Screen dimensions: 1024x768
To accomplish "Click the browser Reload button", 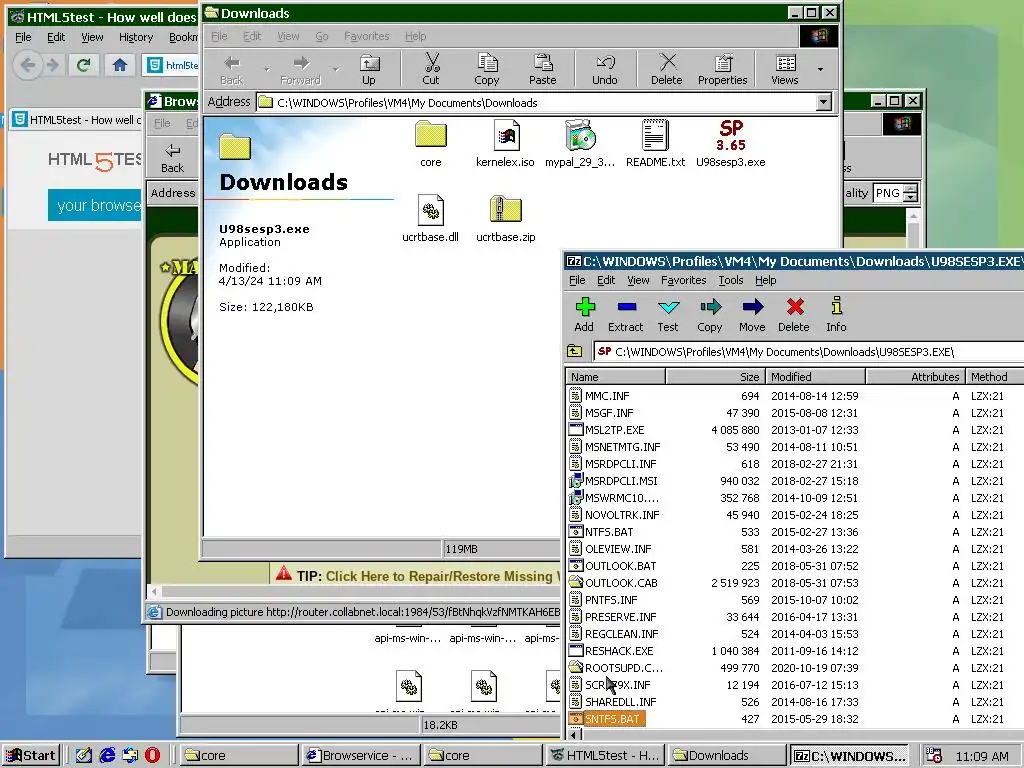I will pyautogui.click(x=83, y=65).
